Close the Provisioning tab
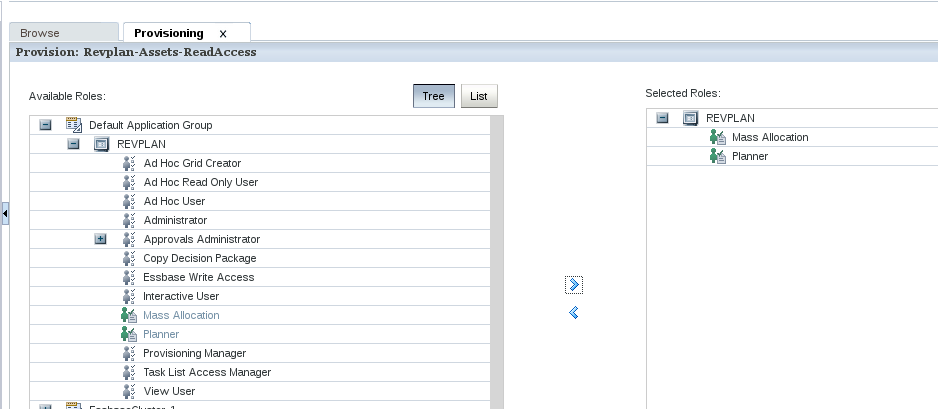938x409 pixels. click(223, 34)
